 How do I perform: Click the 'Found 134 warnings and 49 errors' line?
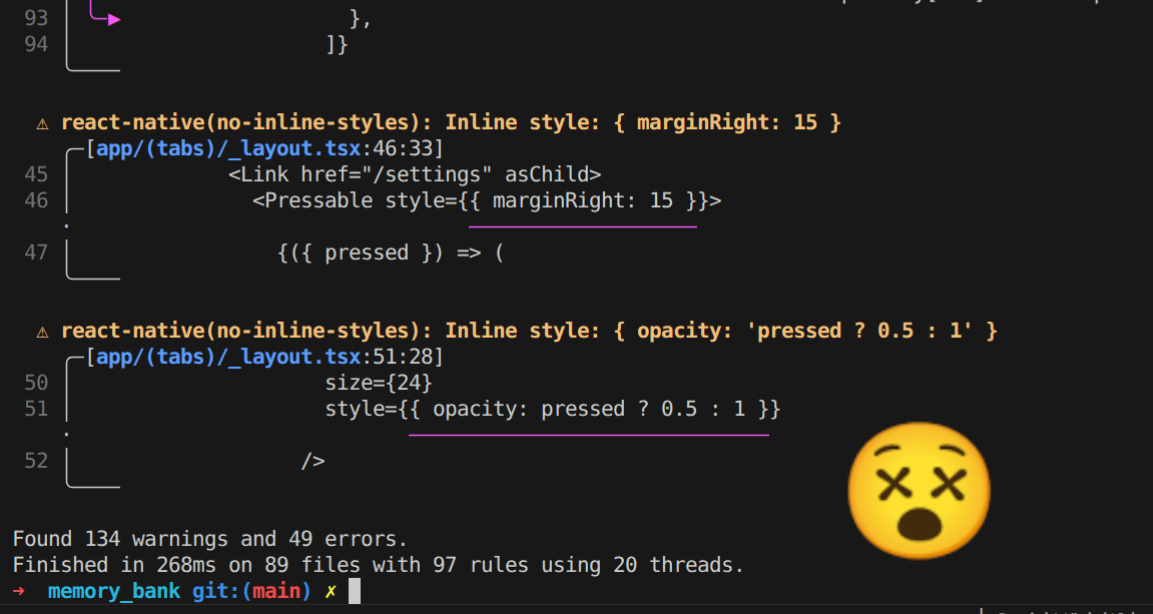pos(210,539)
